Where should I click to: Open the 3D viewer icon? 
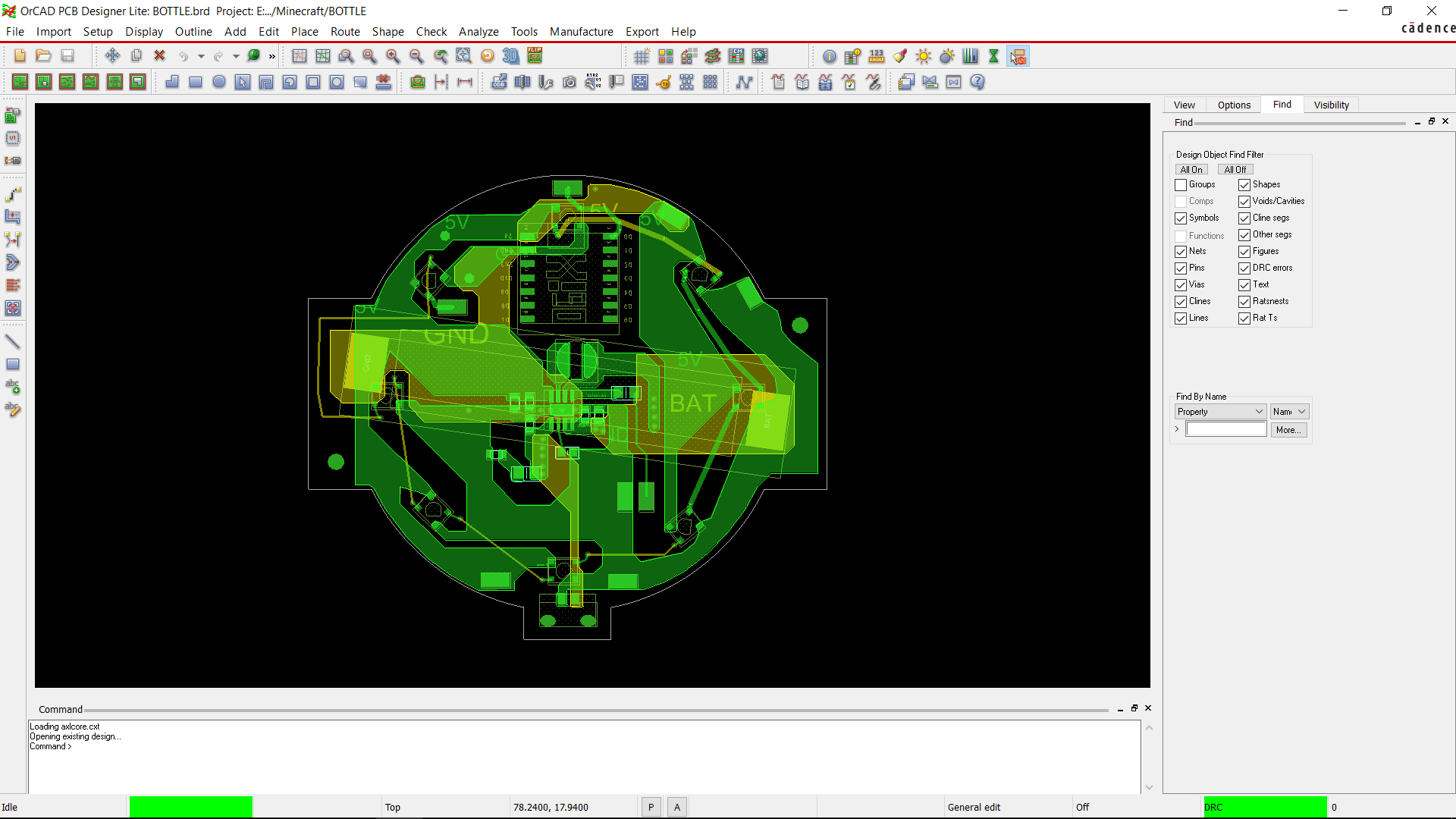pyautogui.click(x=511, y=56)
